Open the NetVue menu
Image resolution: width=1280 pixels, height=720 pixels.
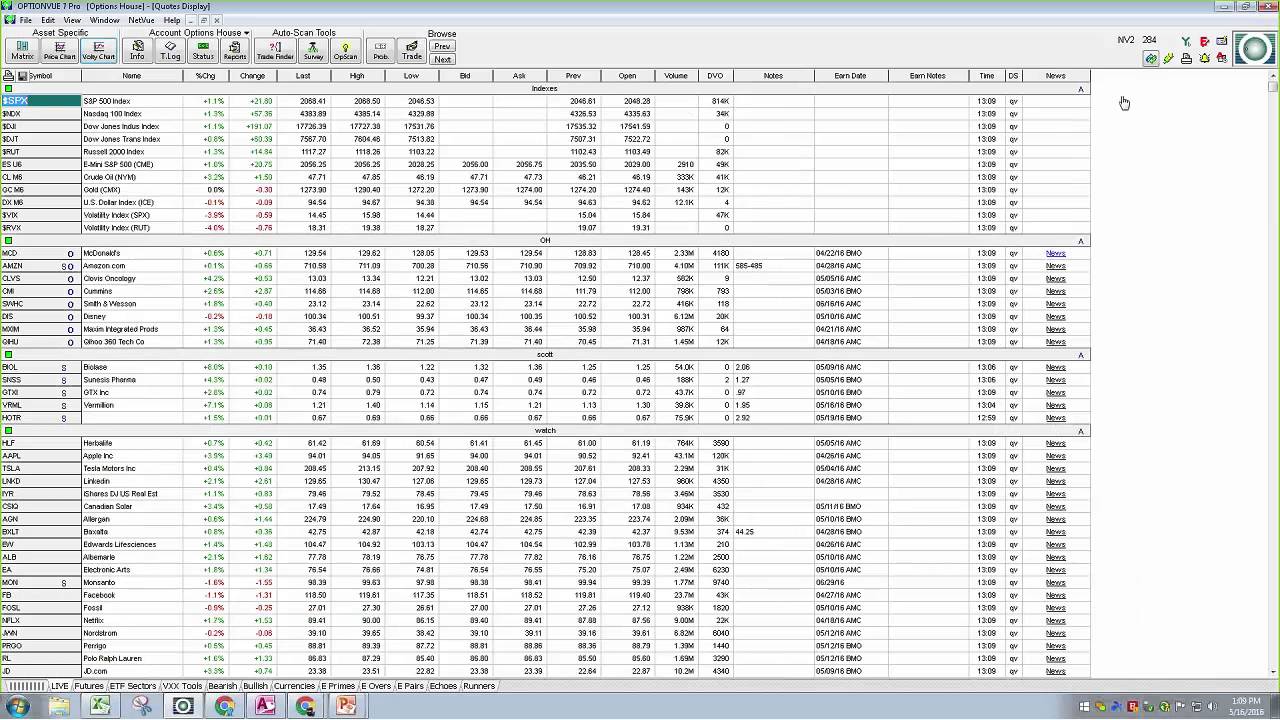[x=141, y=20]
